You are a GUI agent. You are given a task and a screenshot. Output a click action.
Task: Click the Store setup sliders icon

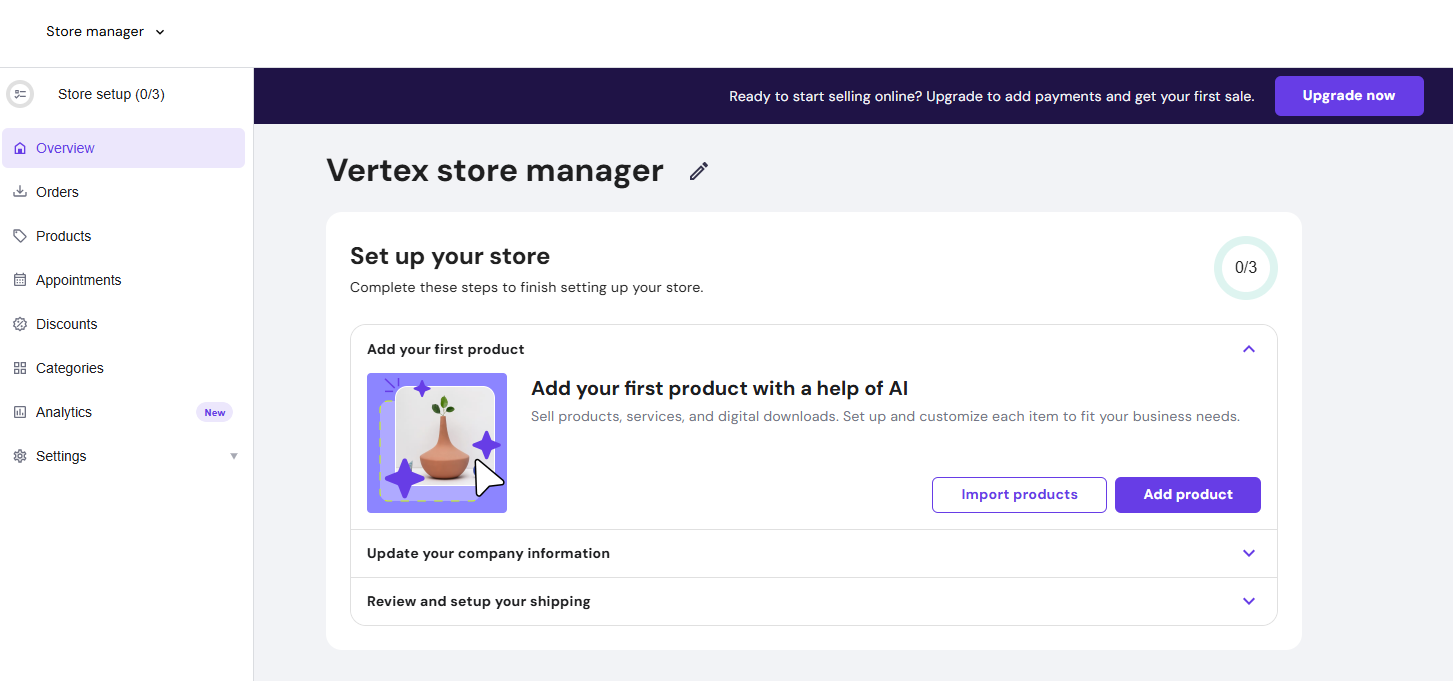(20, 93)
